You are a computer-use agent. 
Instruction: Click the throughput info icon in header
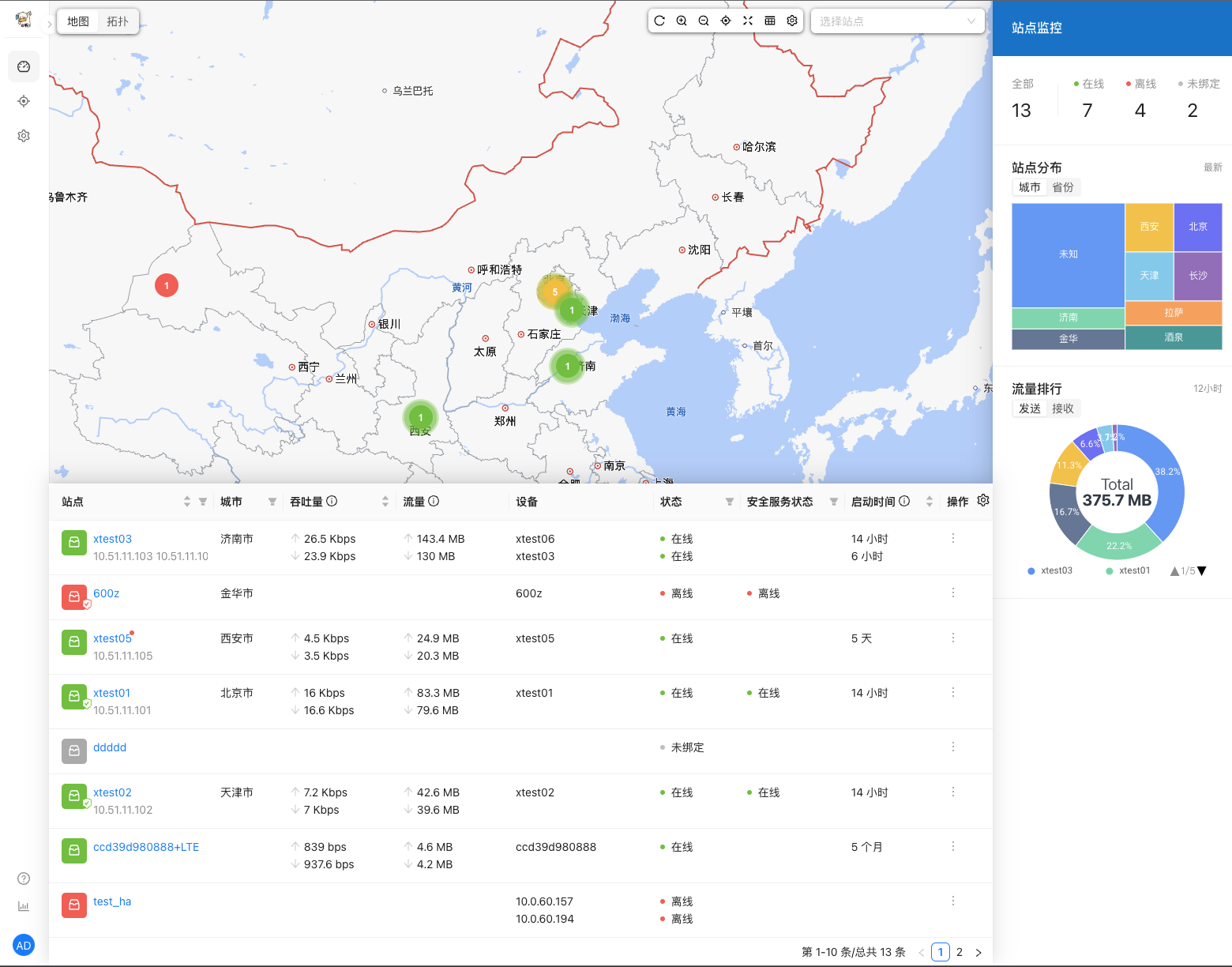click(x=332, y=501)
